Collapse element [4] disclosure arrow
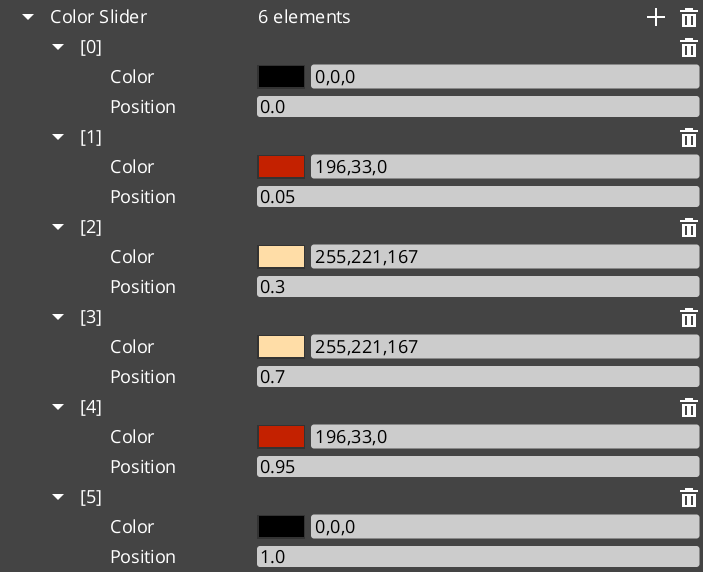The height and width of the screenshot is (572, 703). coord(58,407)
